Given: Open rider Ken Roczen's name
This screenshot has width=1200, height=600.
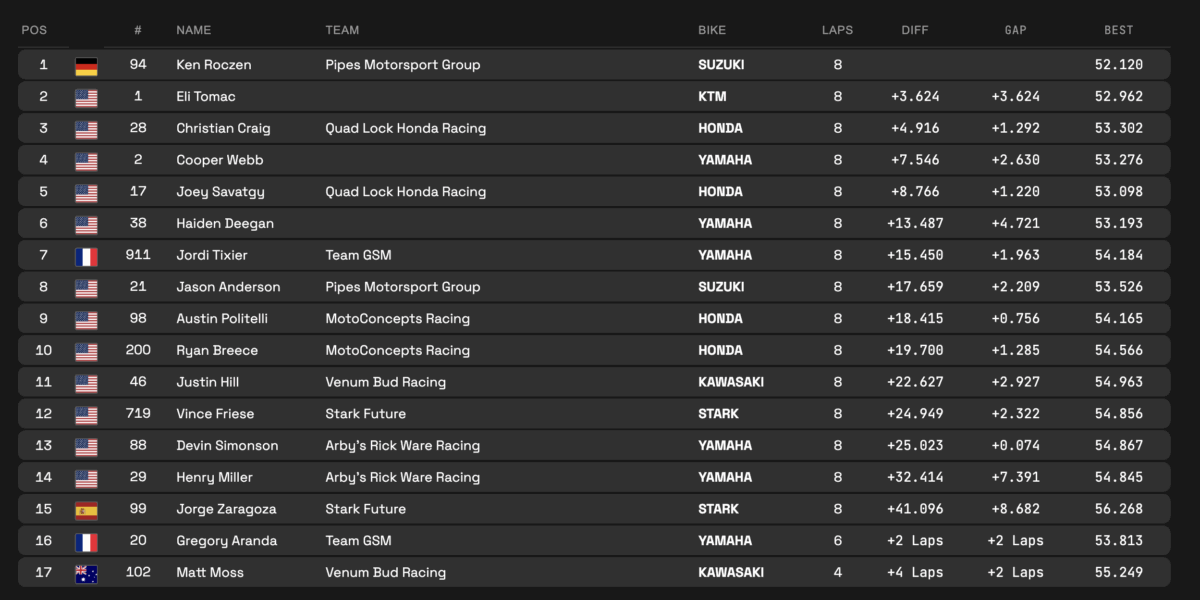Looking at the screenshot, I should tap(213, 65).
